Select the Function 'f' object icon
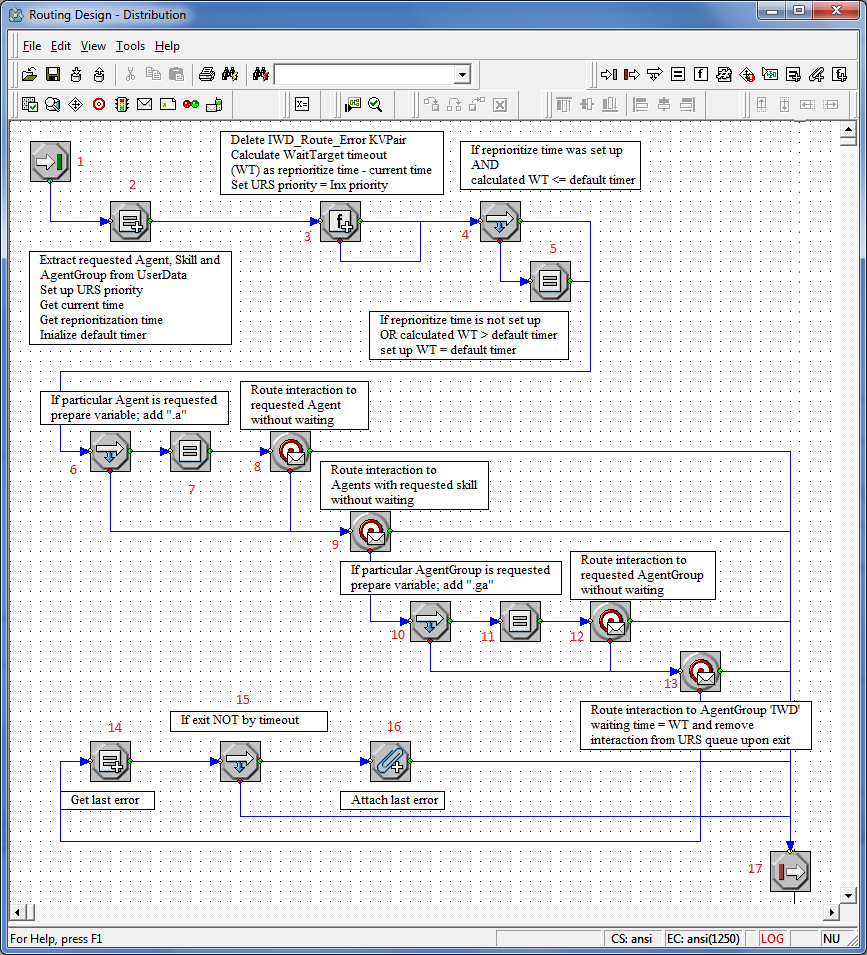The width and height of the screenshot is (867, 955). pyautogui.click(x=701, y=74)
